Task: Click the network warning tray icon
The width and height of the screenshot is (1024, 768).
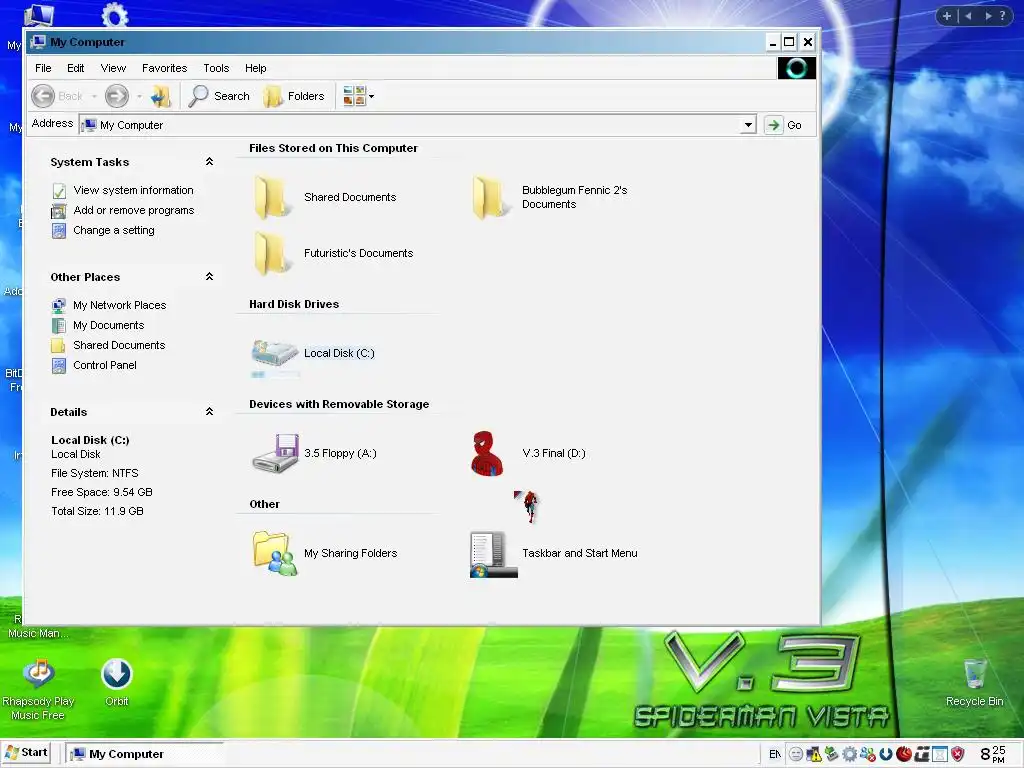Action: tap(814, 754)
